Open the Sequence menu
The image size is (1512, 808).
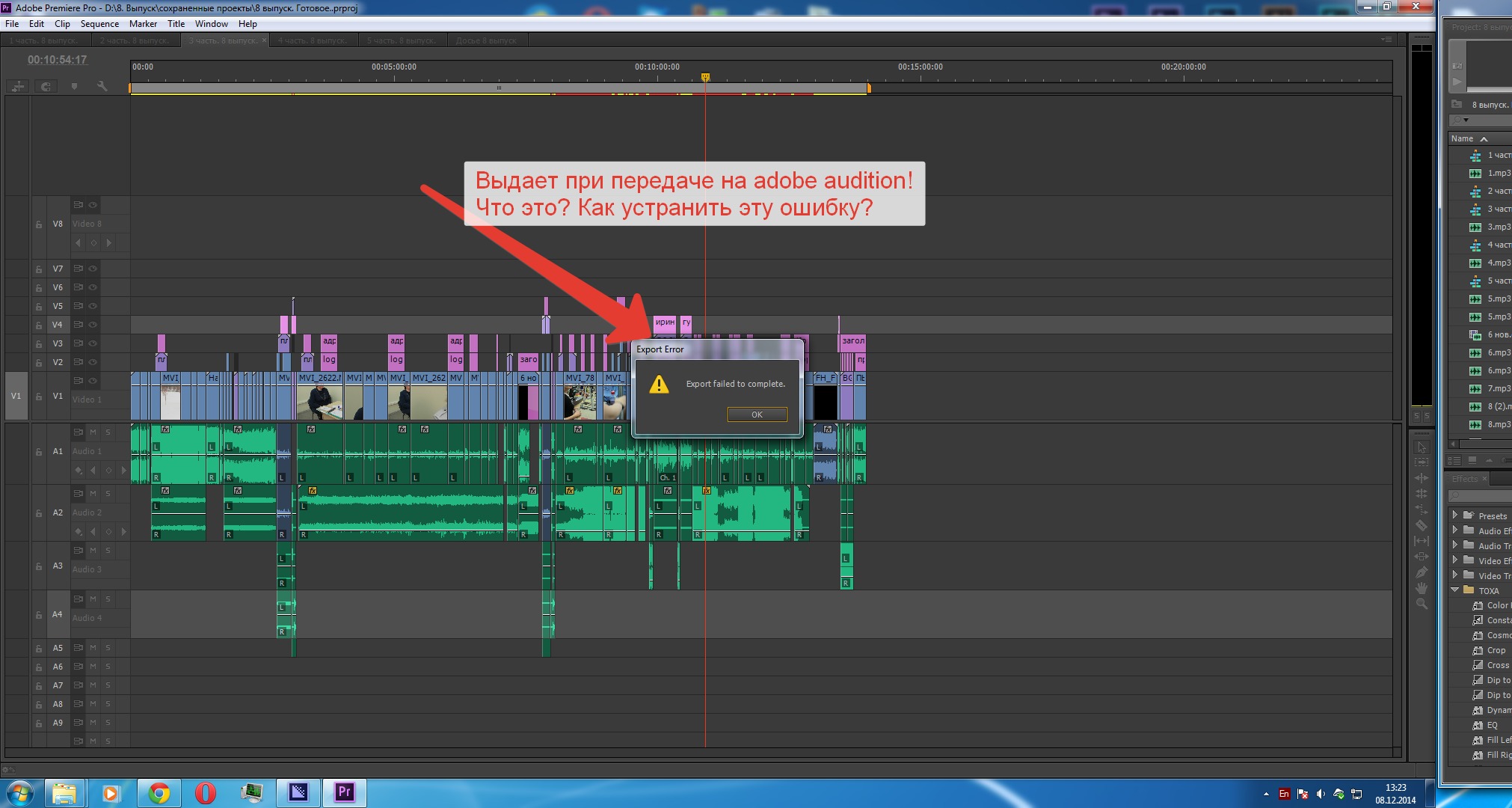click(x=99, y=24)
